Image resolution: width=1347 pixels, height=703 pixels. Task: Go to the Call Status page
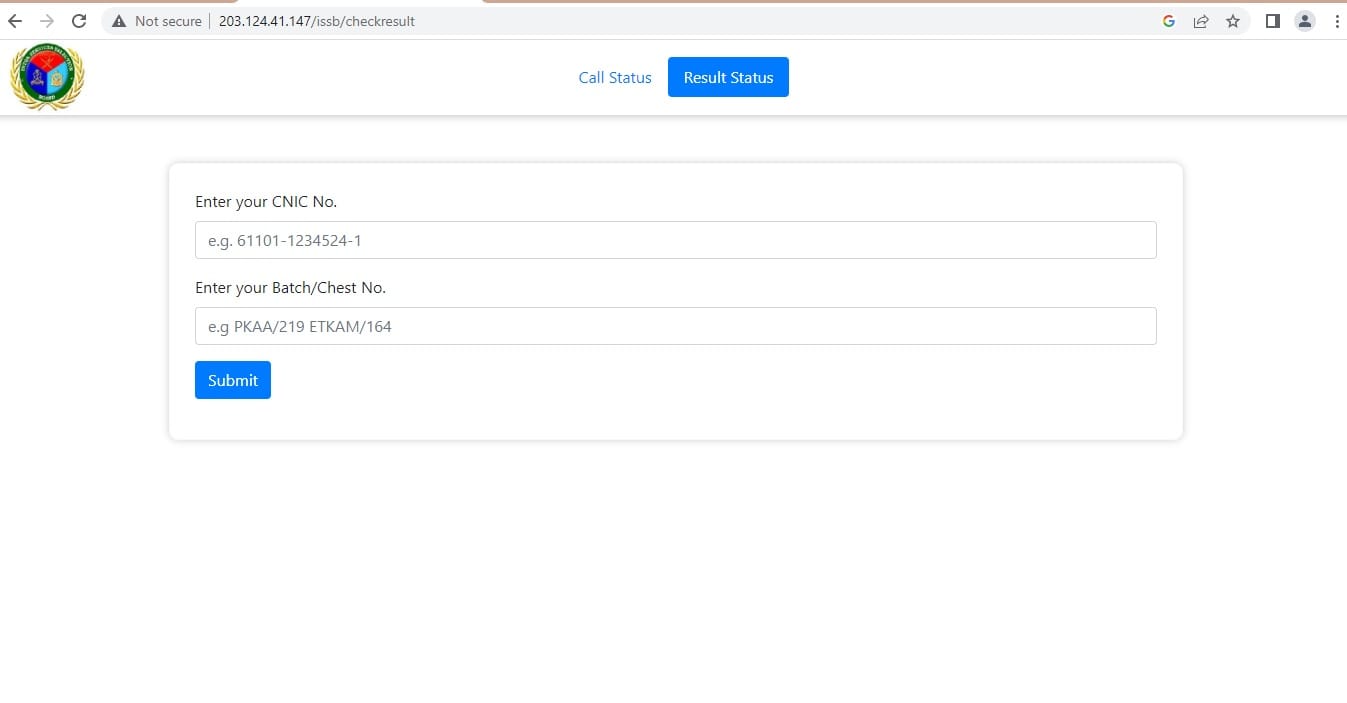coord(615,77)
